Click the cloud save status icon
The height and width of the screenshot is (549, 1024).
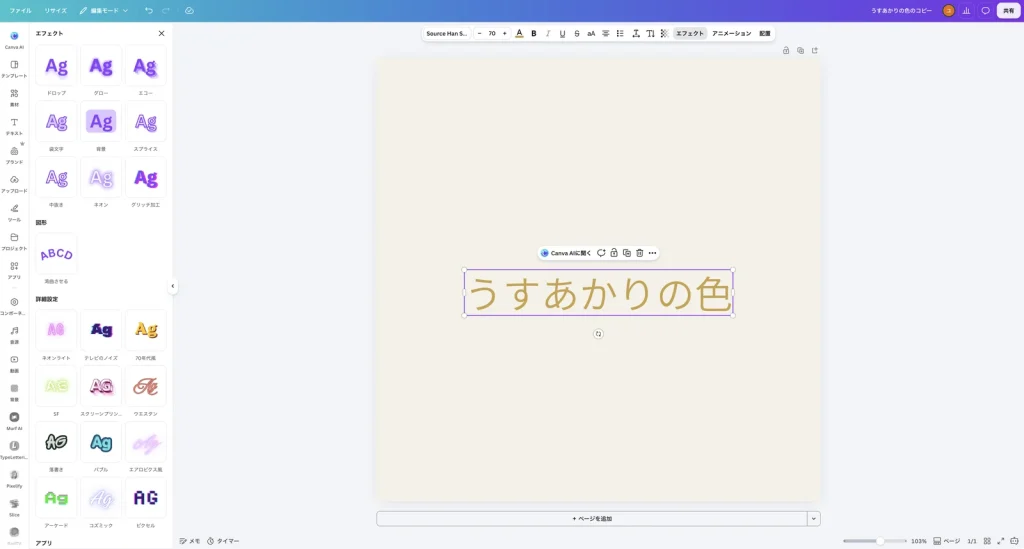[x=189, y=10]
